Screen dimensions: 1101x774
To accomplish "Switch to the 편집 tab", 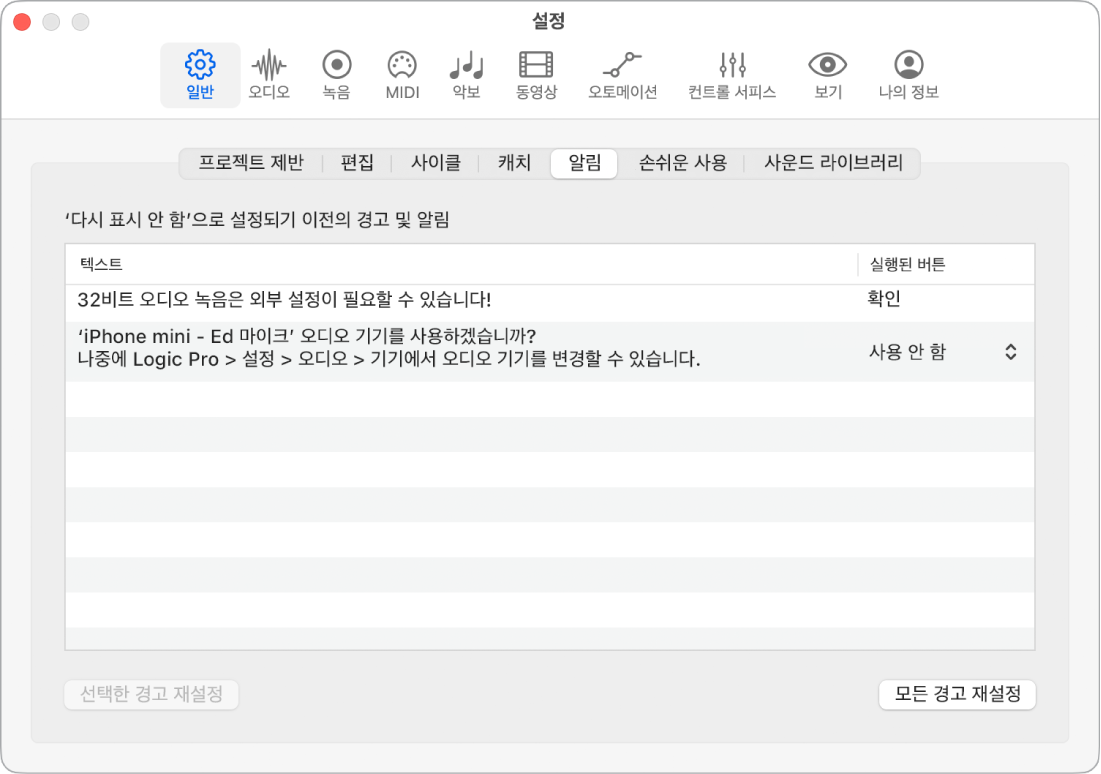I will pos(357,163).
